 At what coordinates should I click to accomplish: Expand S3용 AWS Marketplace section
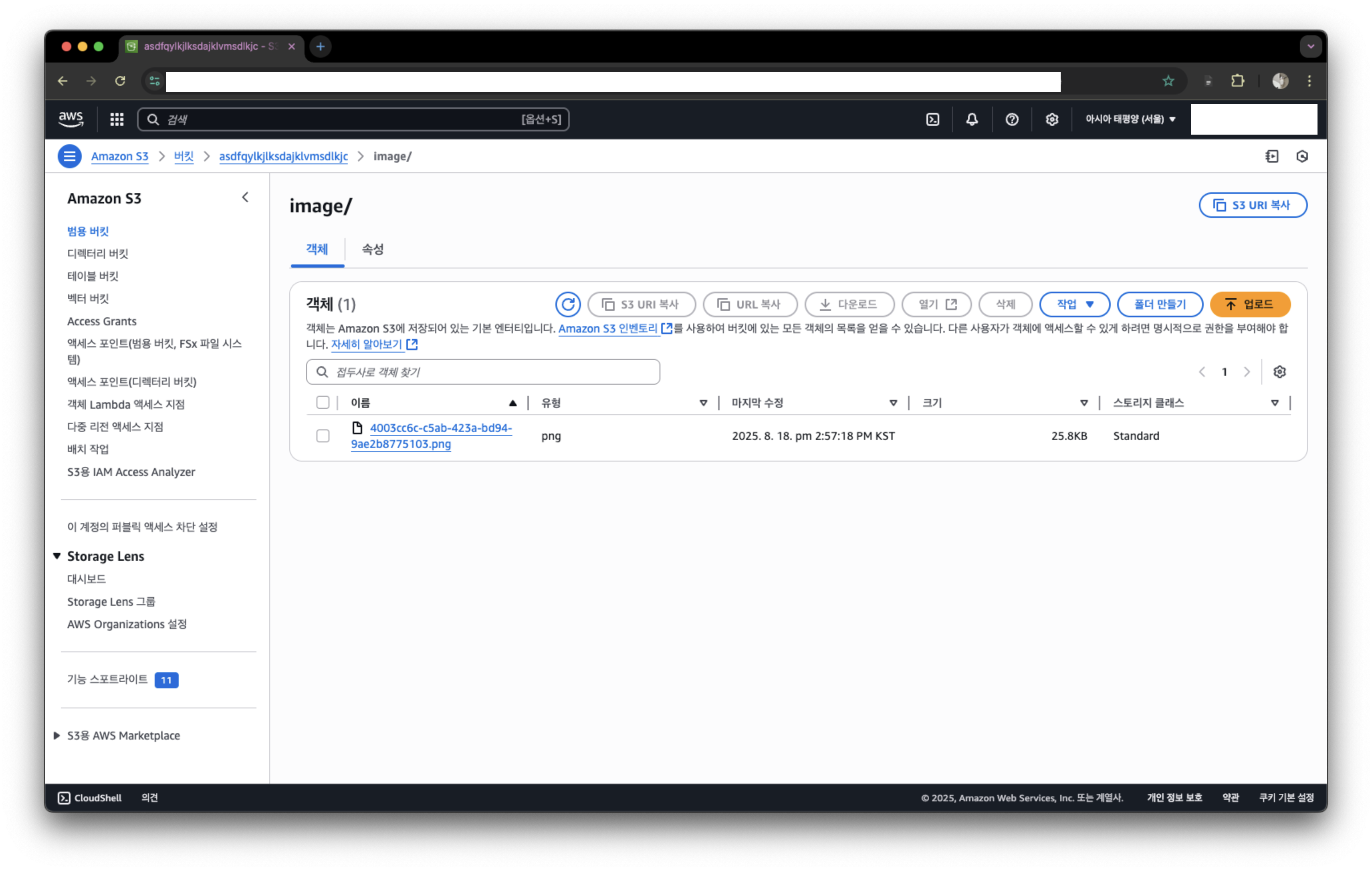pos(57,736)
